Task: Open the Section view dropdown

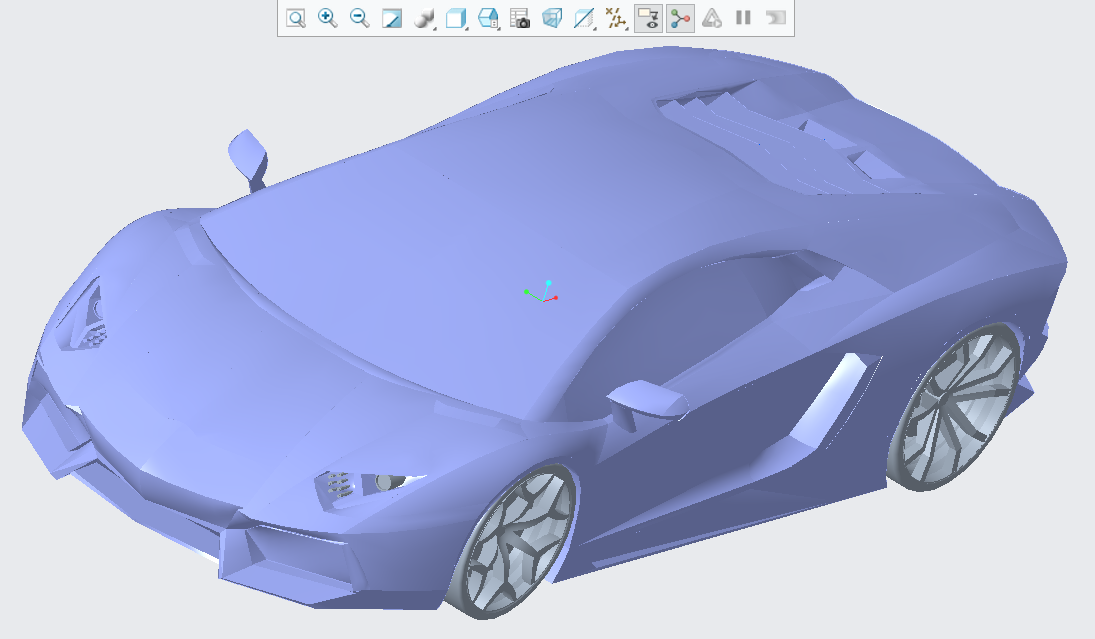Action: coord(584,18)
